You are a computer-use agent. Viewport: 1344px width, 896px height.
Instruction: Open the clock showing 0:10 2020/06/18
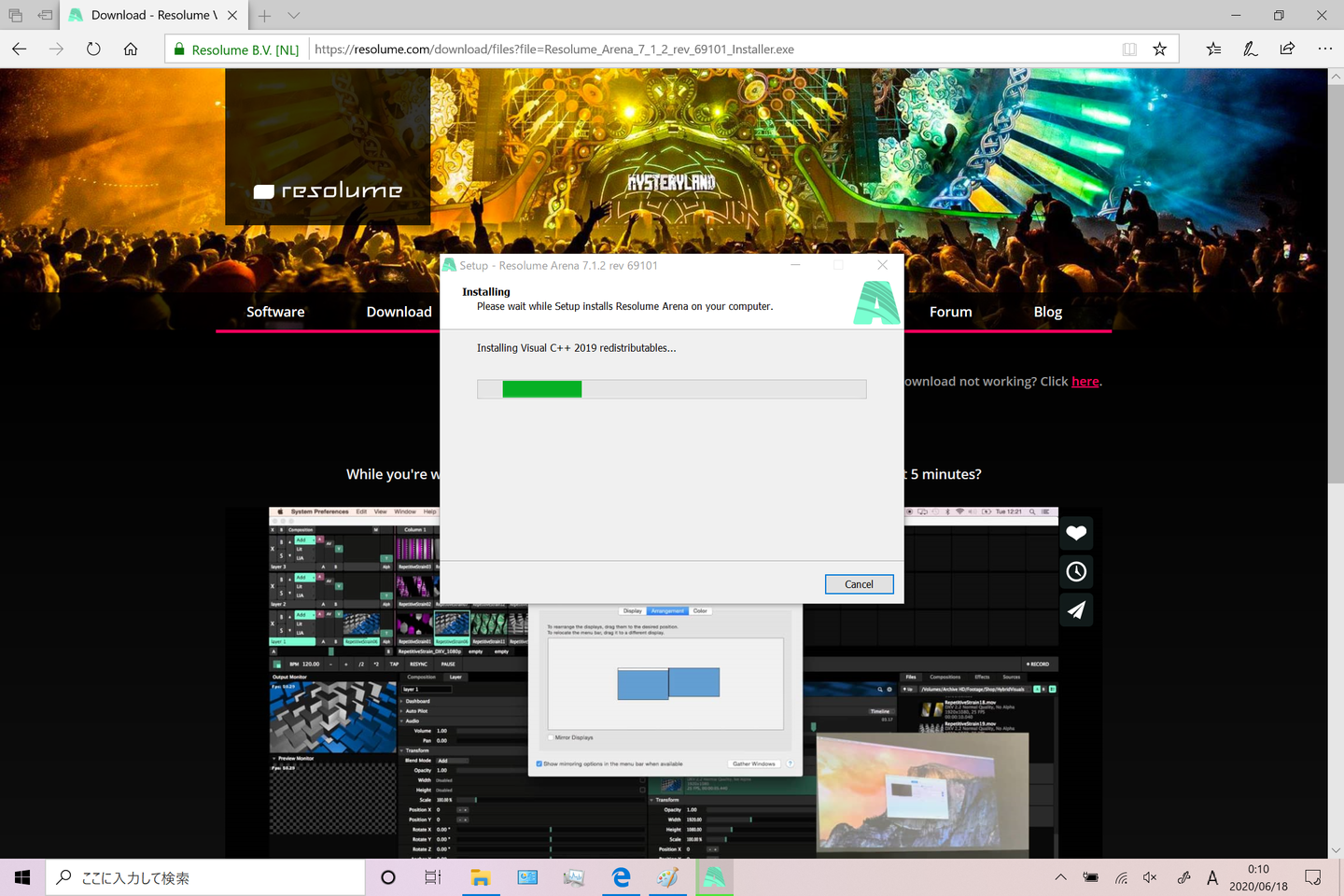pyautogui.click(x=1258, y=877)
